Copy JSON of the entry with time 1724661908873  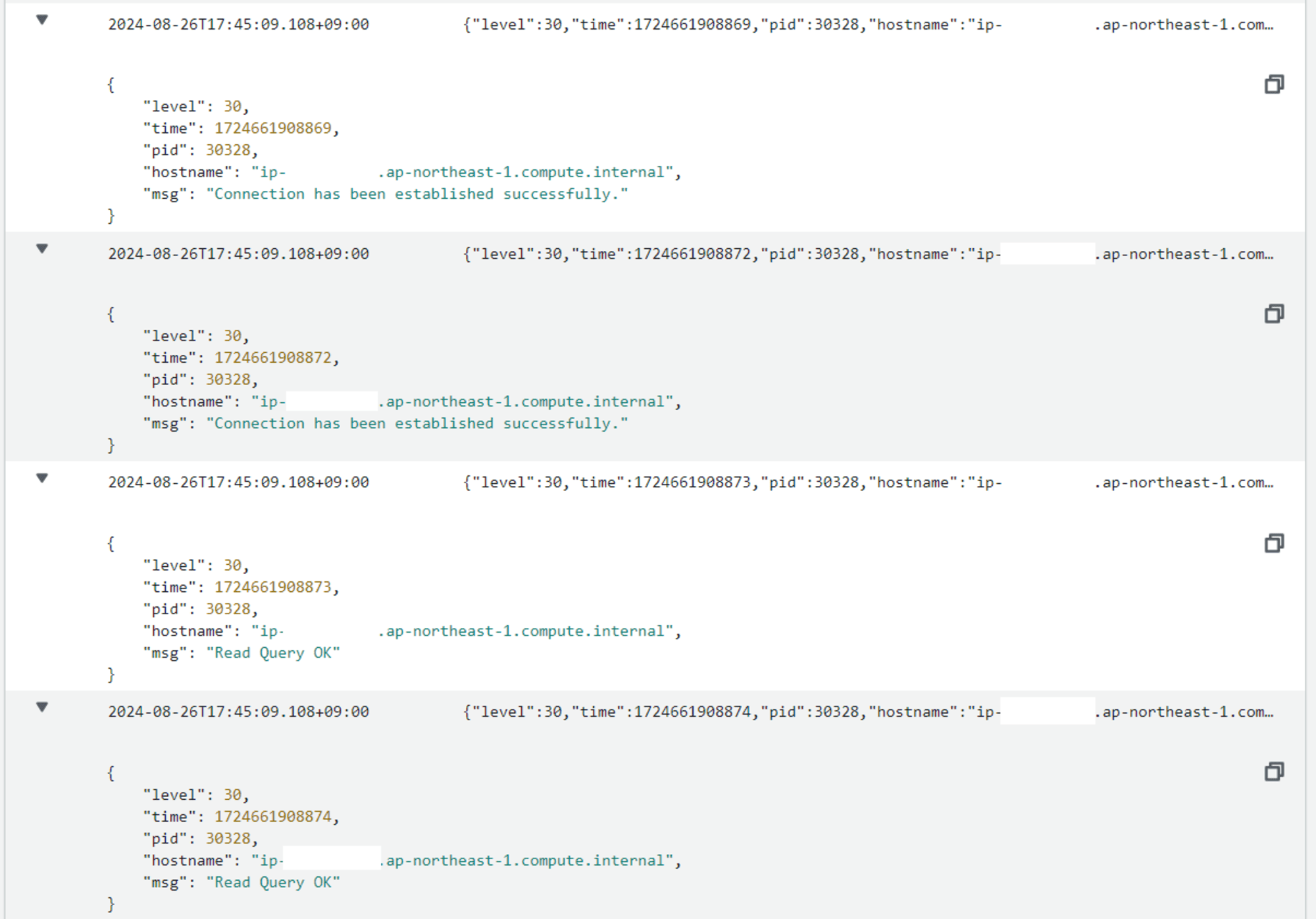(1274, 543)
